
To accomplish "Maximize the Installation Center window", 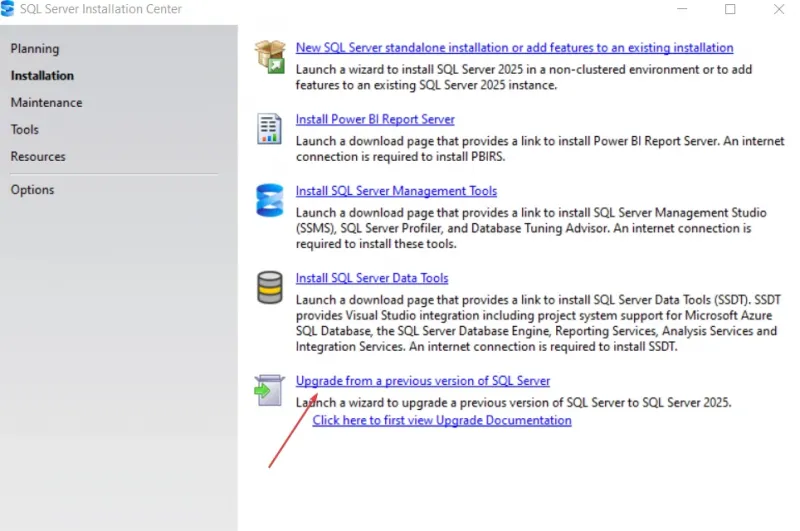I will (x=730, y=9).
